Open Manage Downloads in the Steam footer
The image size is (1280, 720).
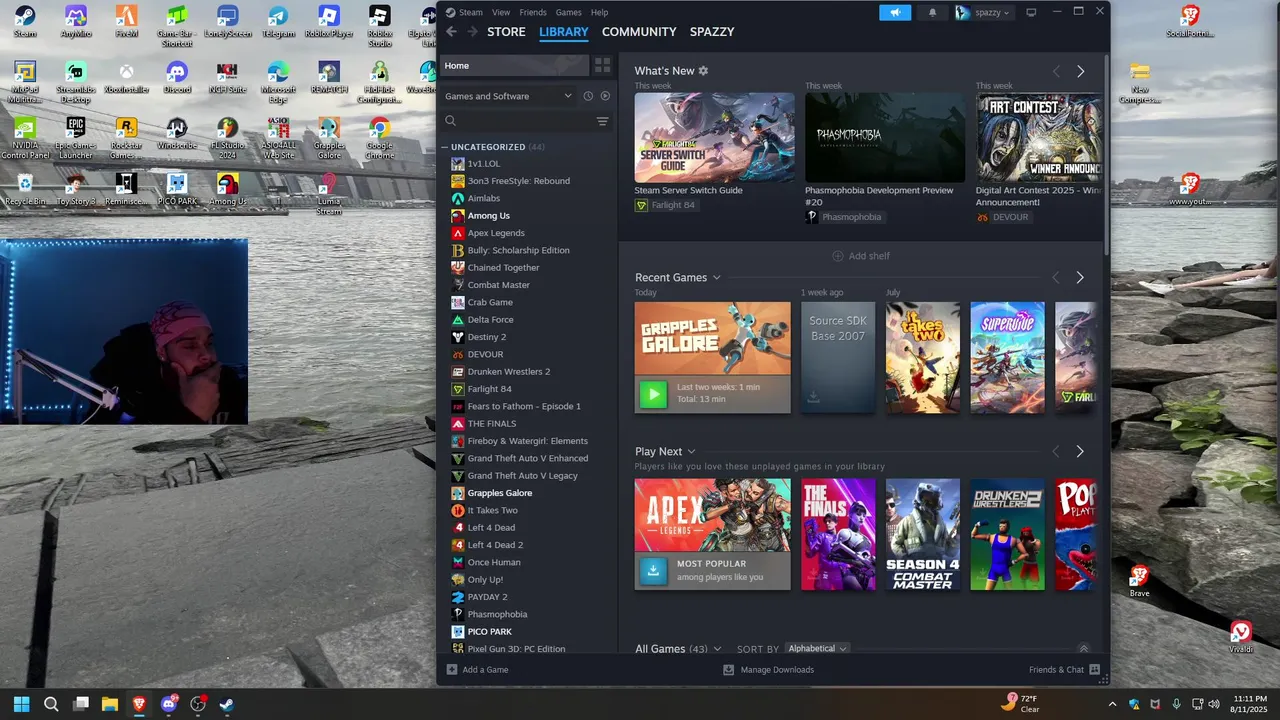tap(768, 670)
